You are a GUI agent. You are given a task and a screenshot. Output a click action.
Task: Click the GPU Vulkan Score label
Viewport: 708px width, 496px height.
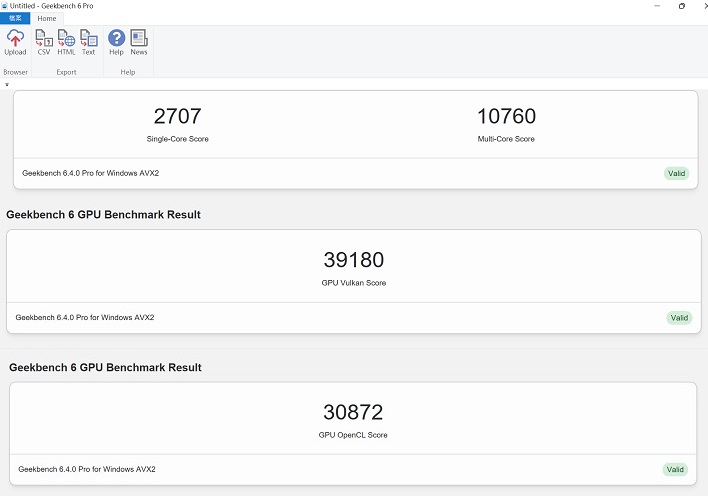click(354, 283)
